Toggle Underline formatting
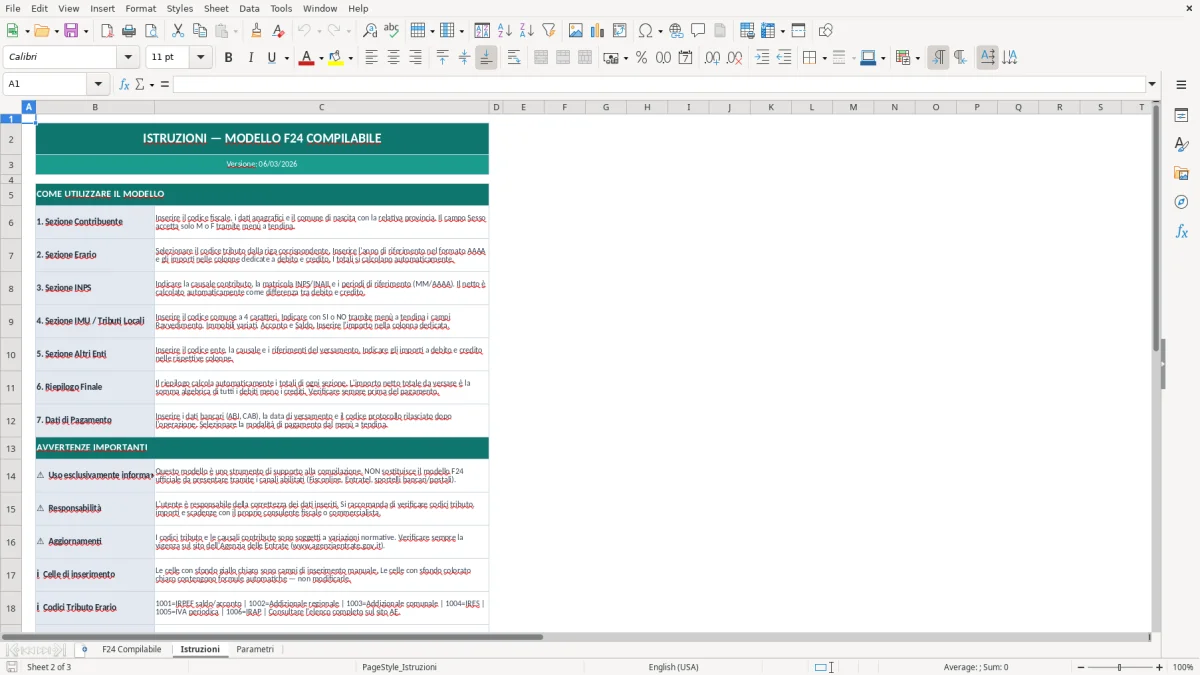Viewport: 1200px width, 675px height. click(271, 58)
